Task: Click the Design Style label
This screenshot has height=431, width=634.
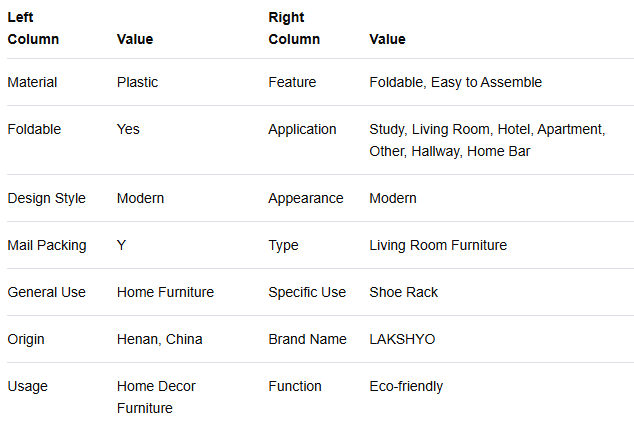Action: (46, 198)
